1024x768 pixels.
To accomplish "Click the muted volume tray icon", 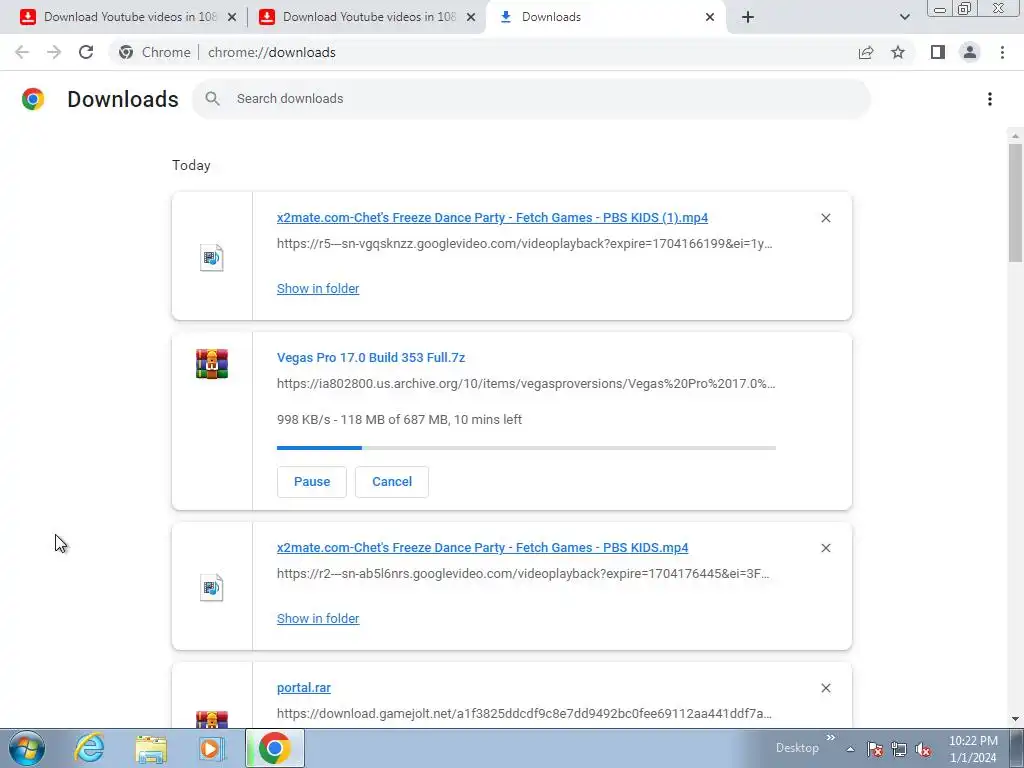I will (x=923, y=749).
